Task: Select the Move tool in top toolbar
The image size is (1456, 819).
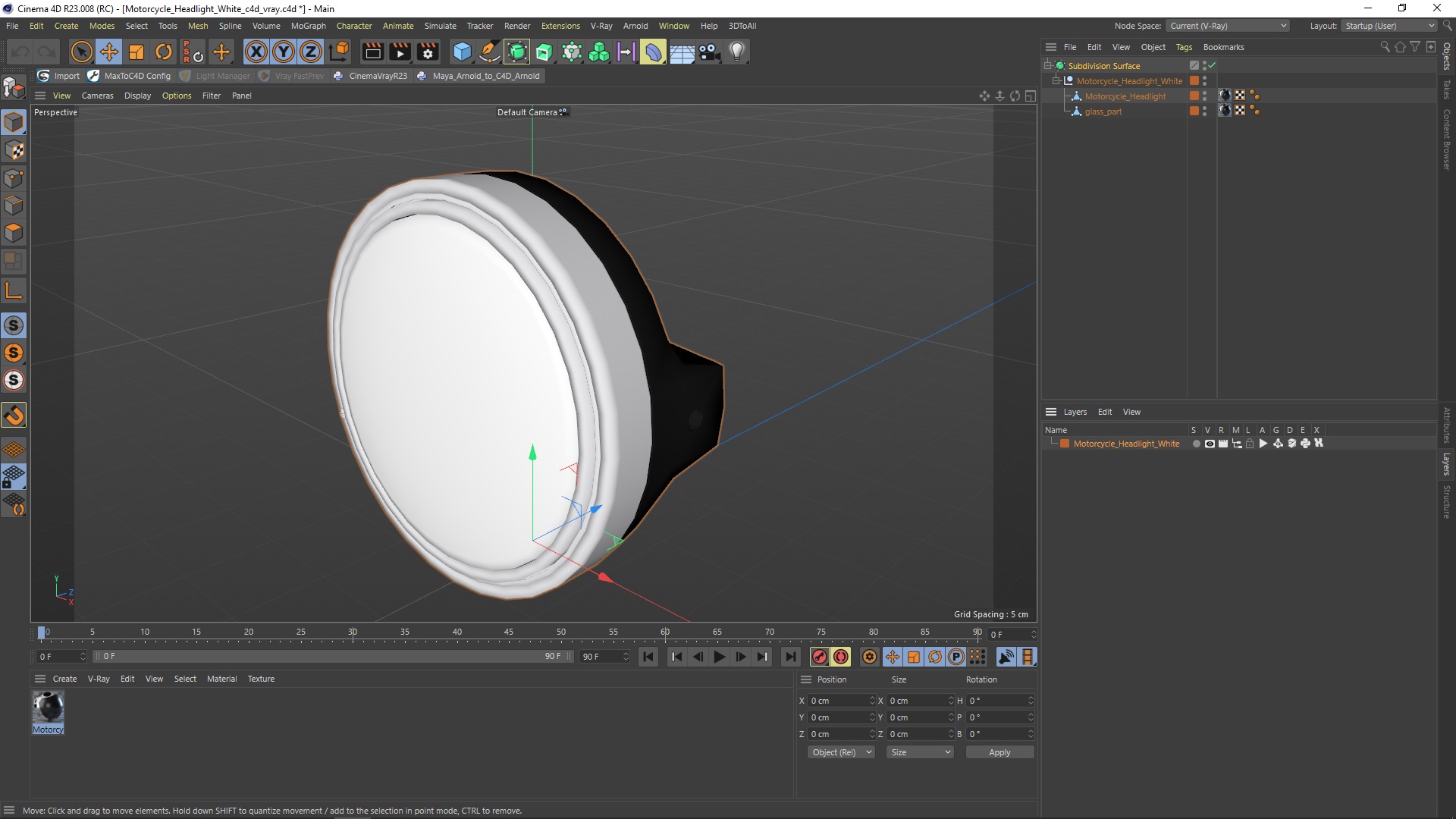Action: [109, 52]
